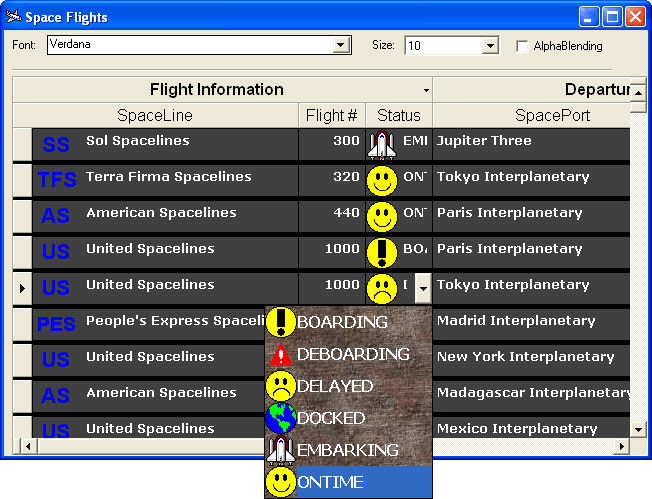Collapse the status dropdown arrow in the current row
This screenshot has height=499, width=652.
(423, 288)
